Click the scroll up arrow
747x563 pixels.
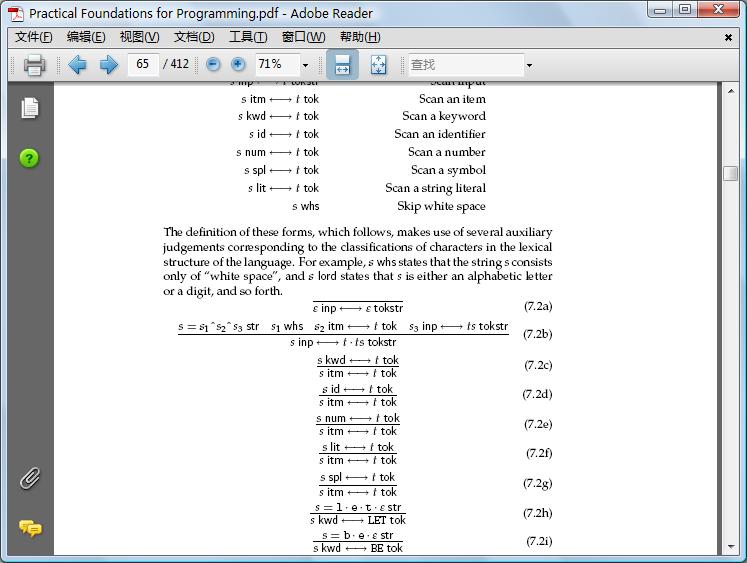click(x=730, y=90)
